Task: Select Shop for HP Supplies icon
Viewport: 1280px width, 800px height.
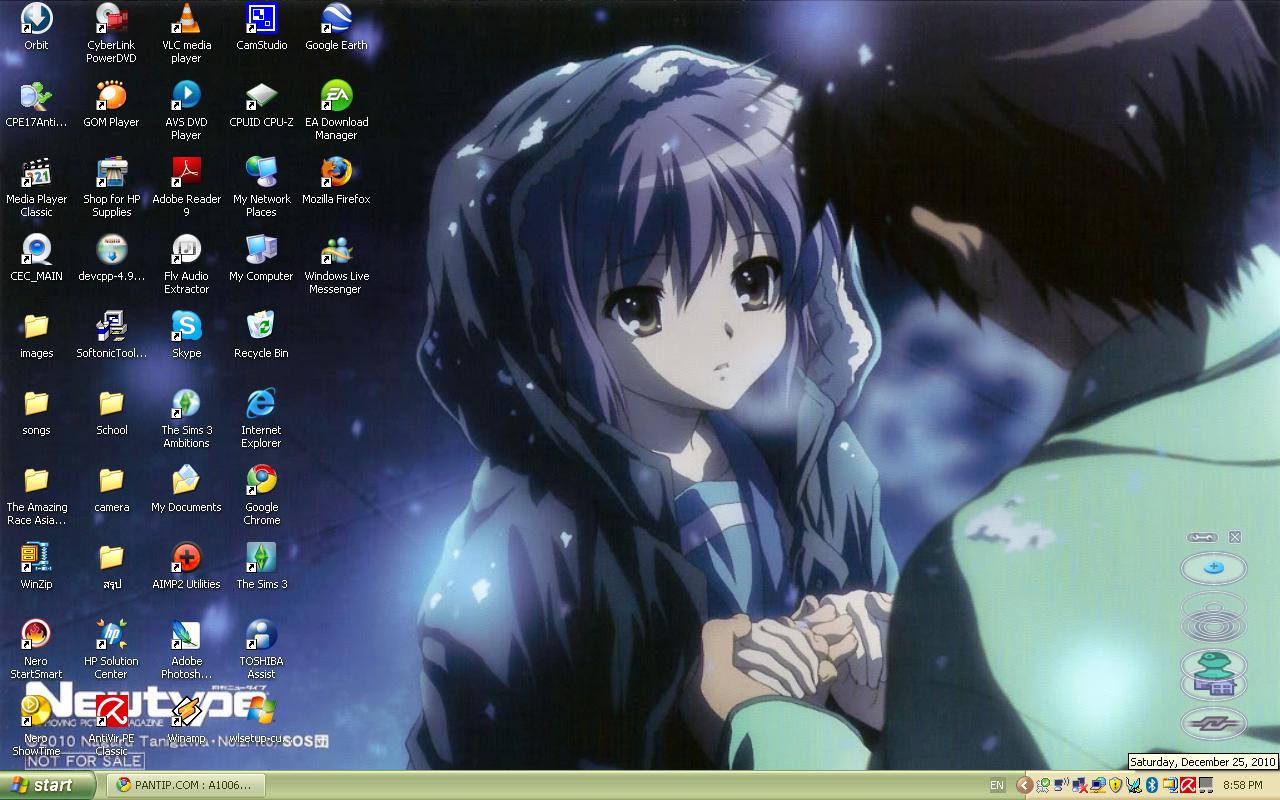Action: click(x=111, y=187)
